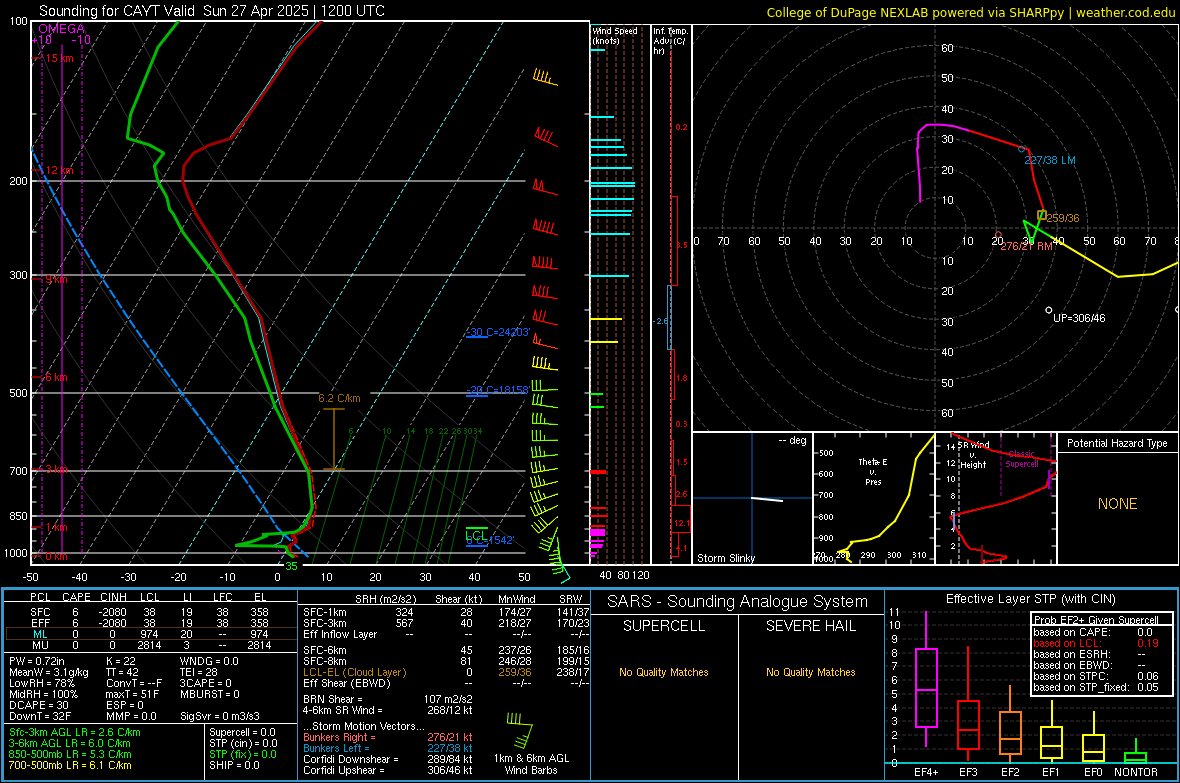Click the SFC-6km shear row

click(446, 650)
